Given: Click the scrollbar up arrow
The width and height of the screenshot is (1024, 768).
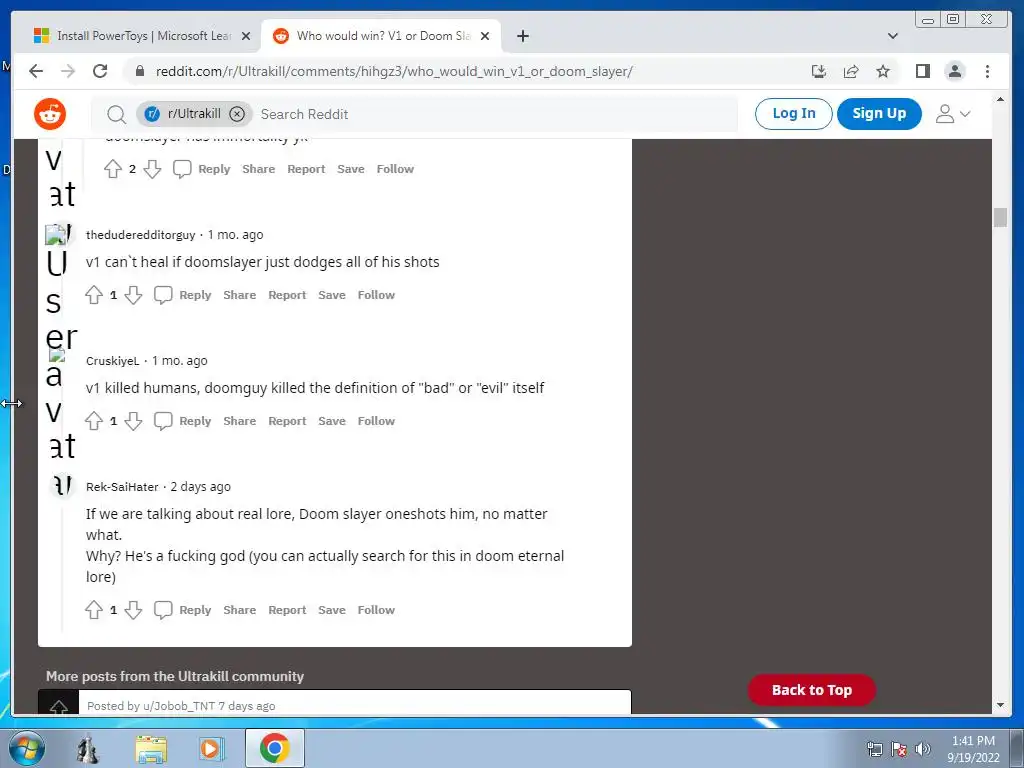Looking at the screenshot, I should pos(1000,100).
